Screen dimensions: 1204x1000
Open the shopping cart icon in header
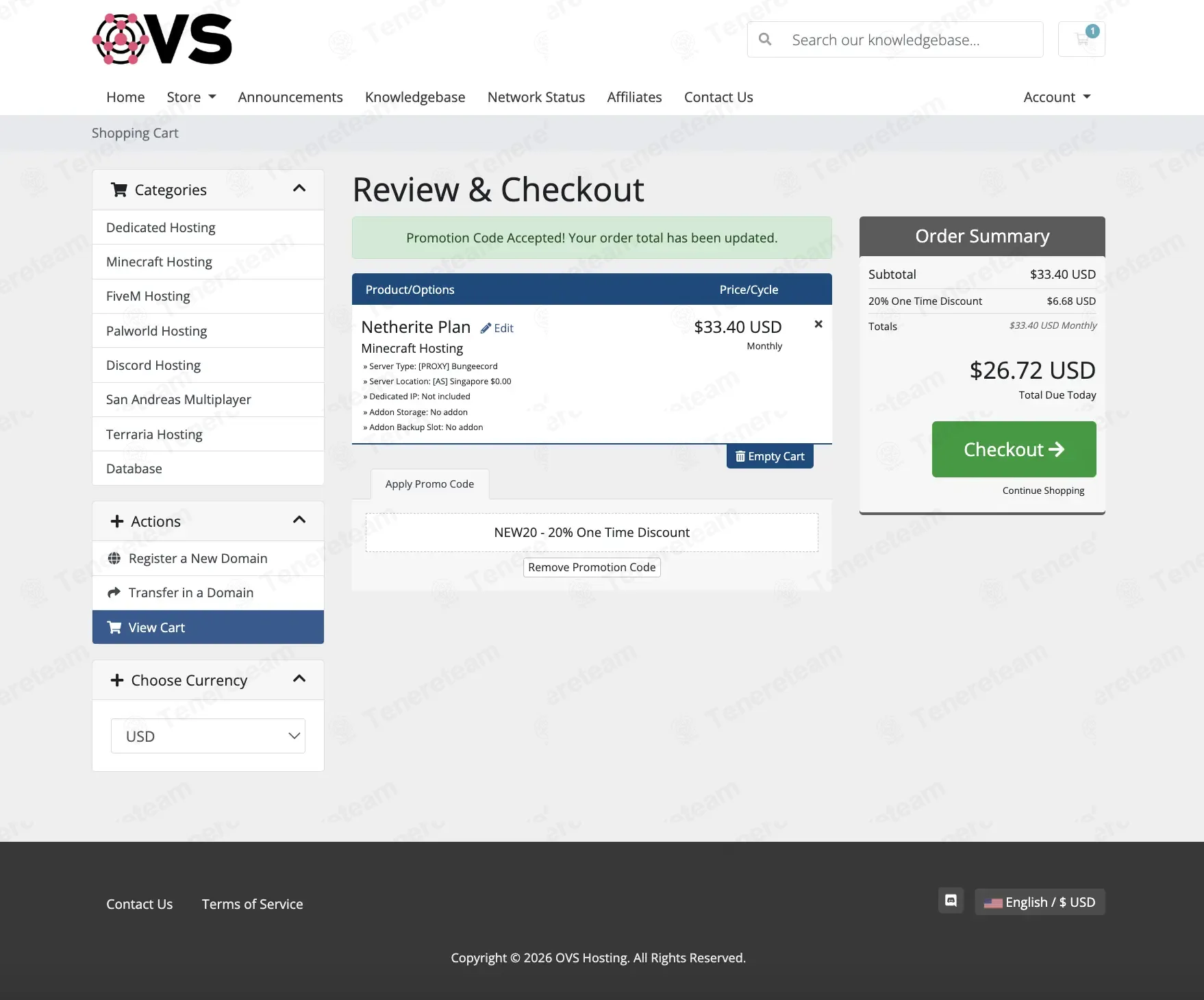[1081, 39]
